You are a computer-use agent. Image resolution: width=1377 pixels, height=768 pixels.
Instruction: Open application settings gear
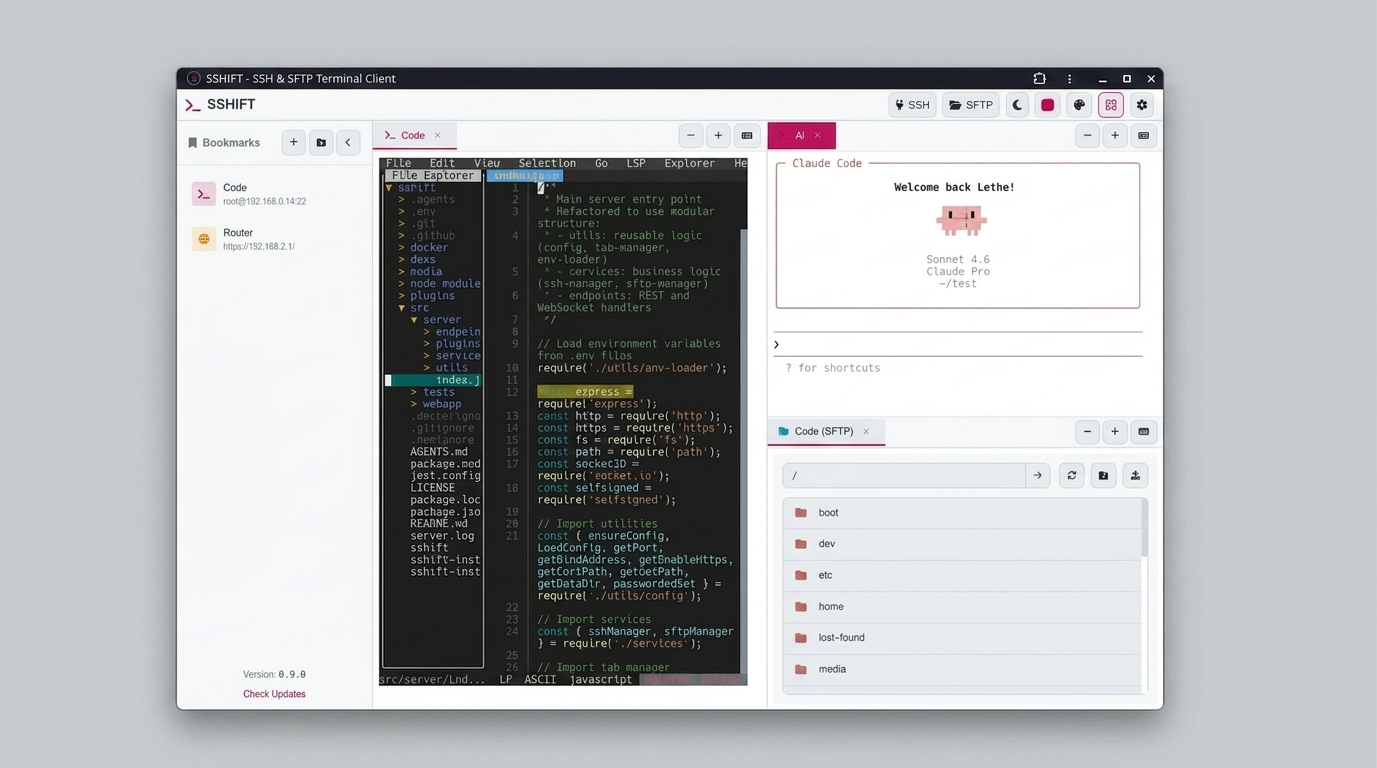(x=1141, y=104)
